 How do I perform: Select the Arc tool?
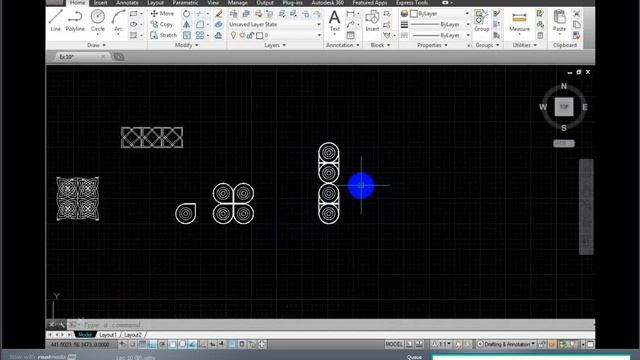[118, 21]
